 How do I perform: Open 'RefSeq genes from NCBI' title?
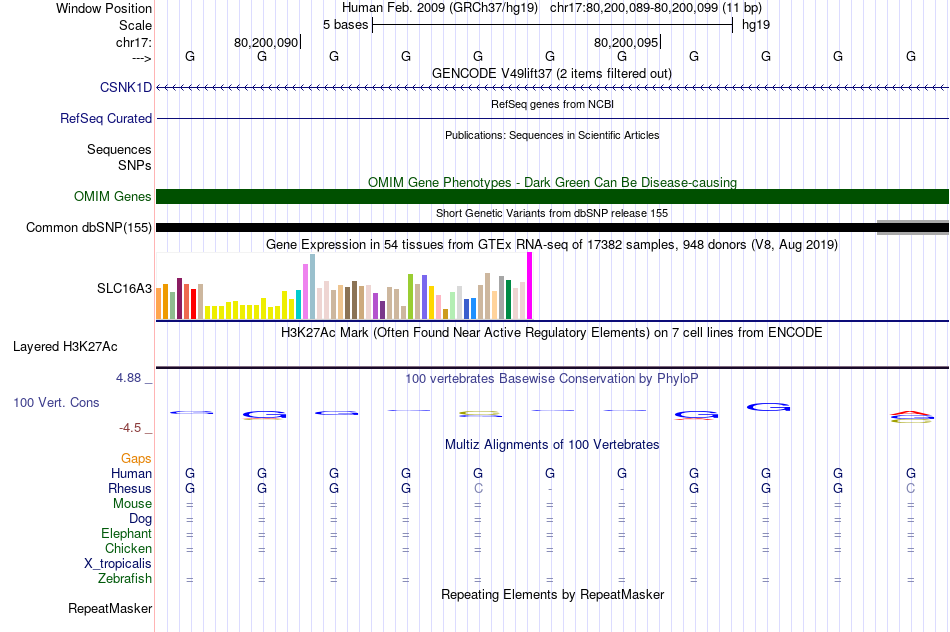[553, 104]
